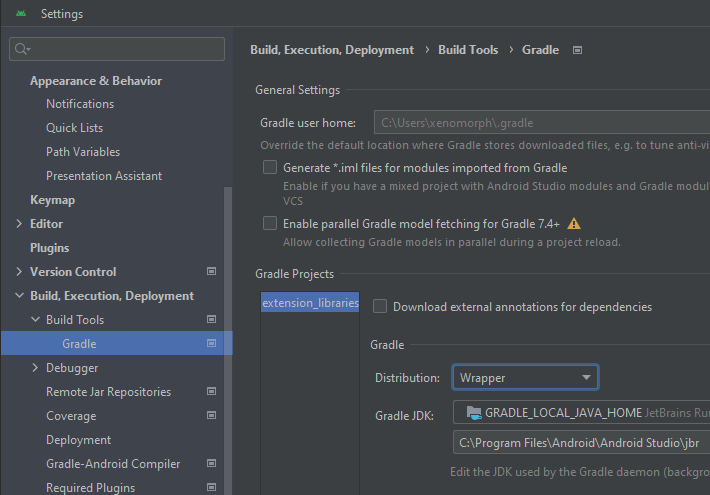Viewport: 710px width, 495px height.
Task: Open Plugins settings page
Action: click(x=50, y=248)
